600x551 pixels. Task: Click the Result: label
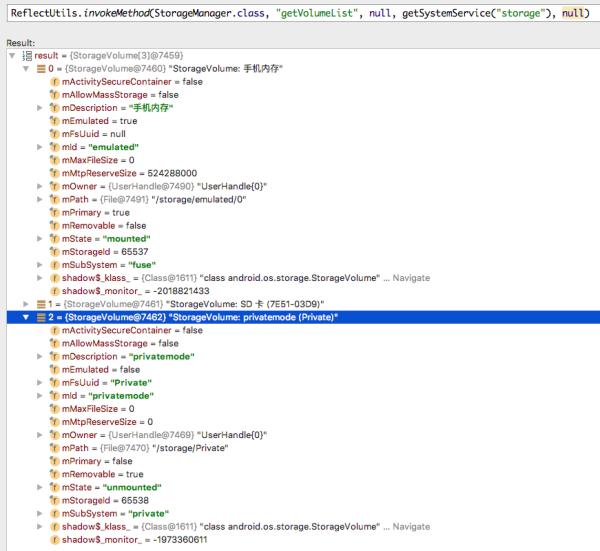pos(21,43)
